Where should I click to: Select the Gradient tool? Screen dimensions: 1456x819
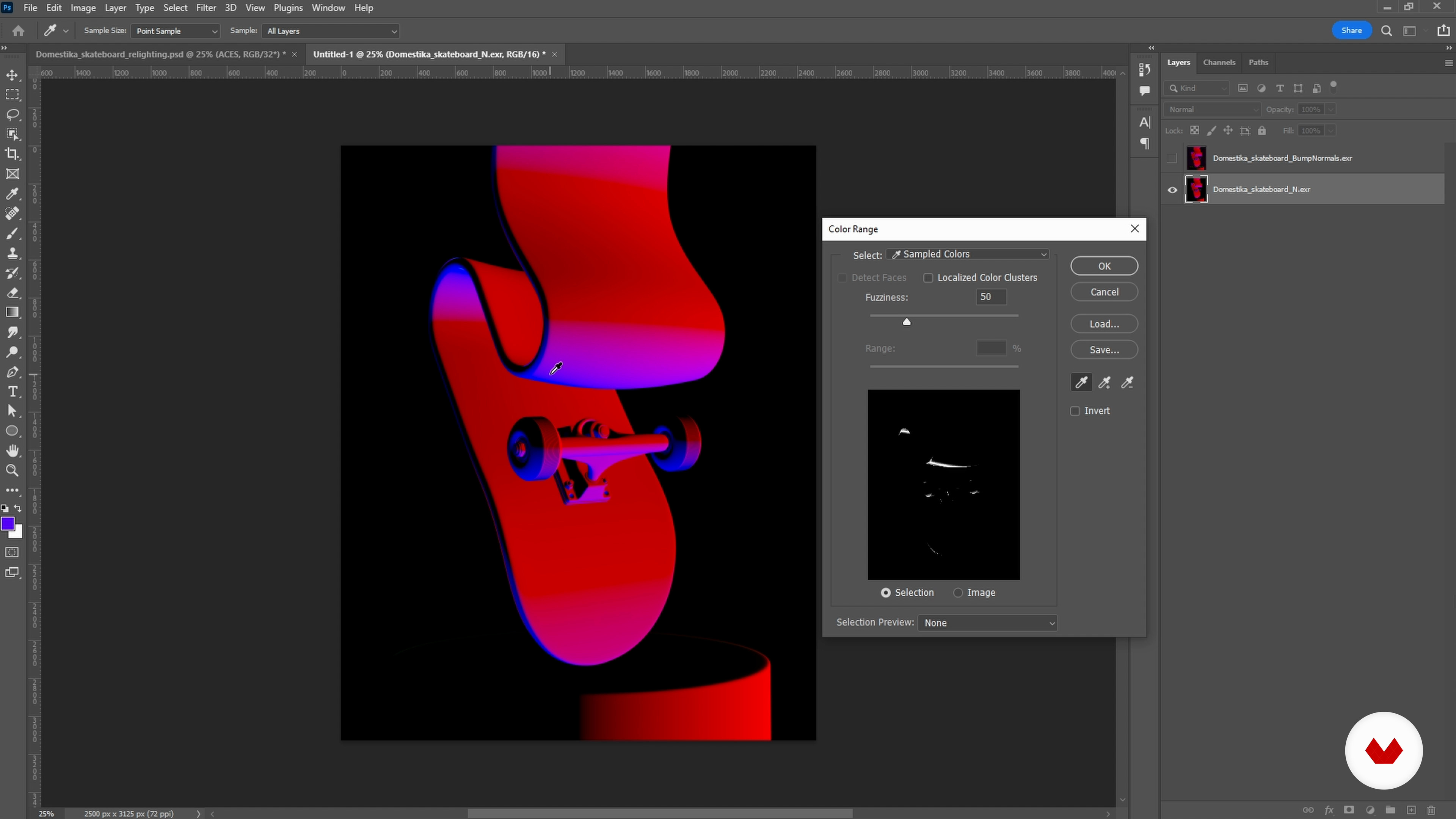click(13, 312)
